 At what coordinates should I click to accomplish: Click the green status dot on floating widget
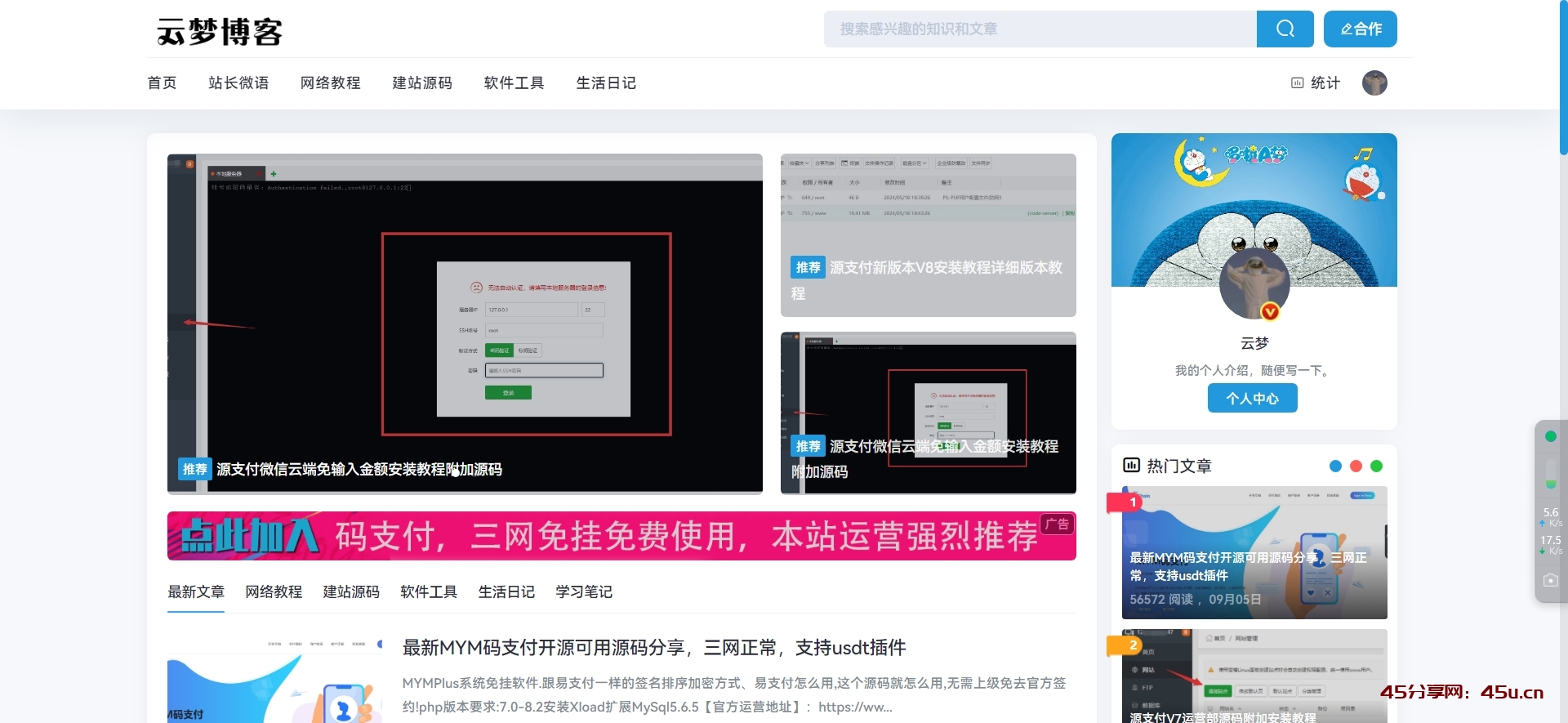(1551, 436)
